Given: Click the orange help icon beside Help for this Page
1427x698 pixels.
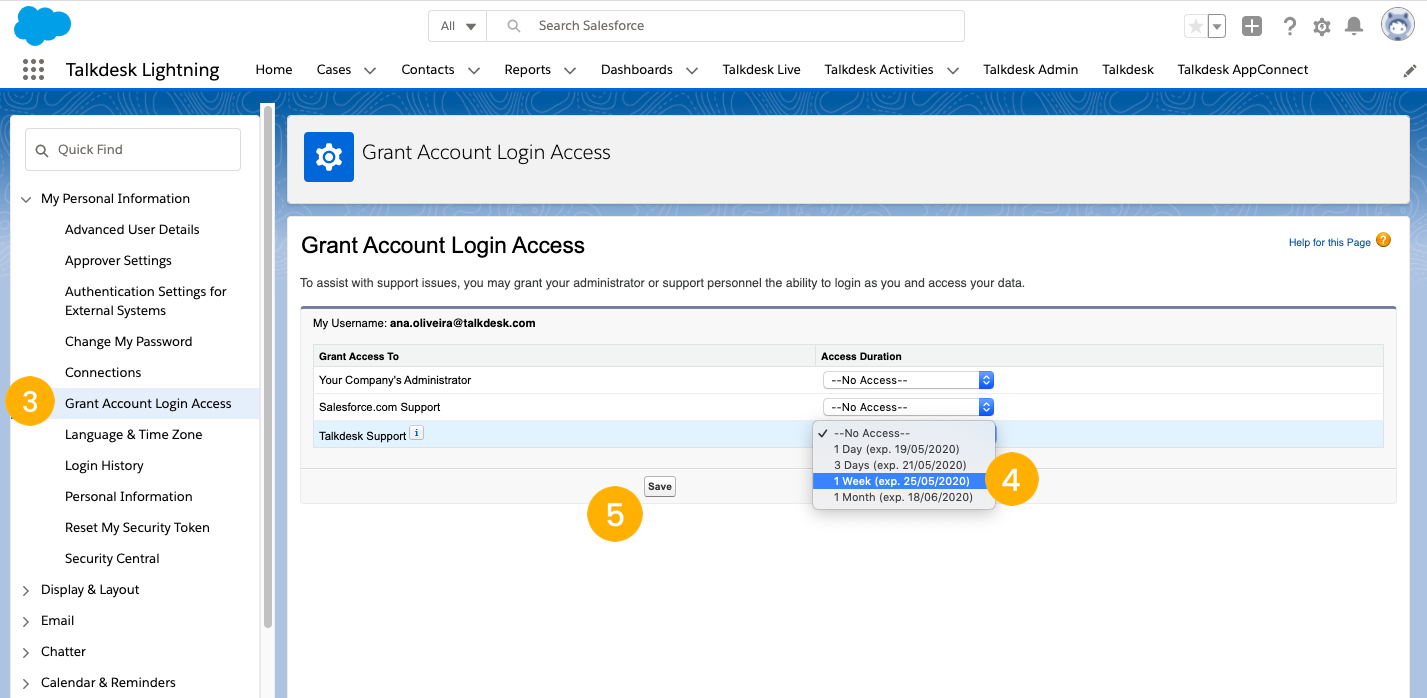Looking at the screenshot, I should tap(1383, 240).
